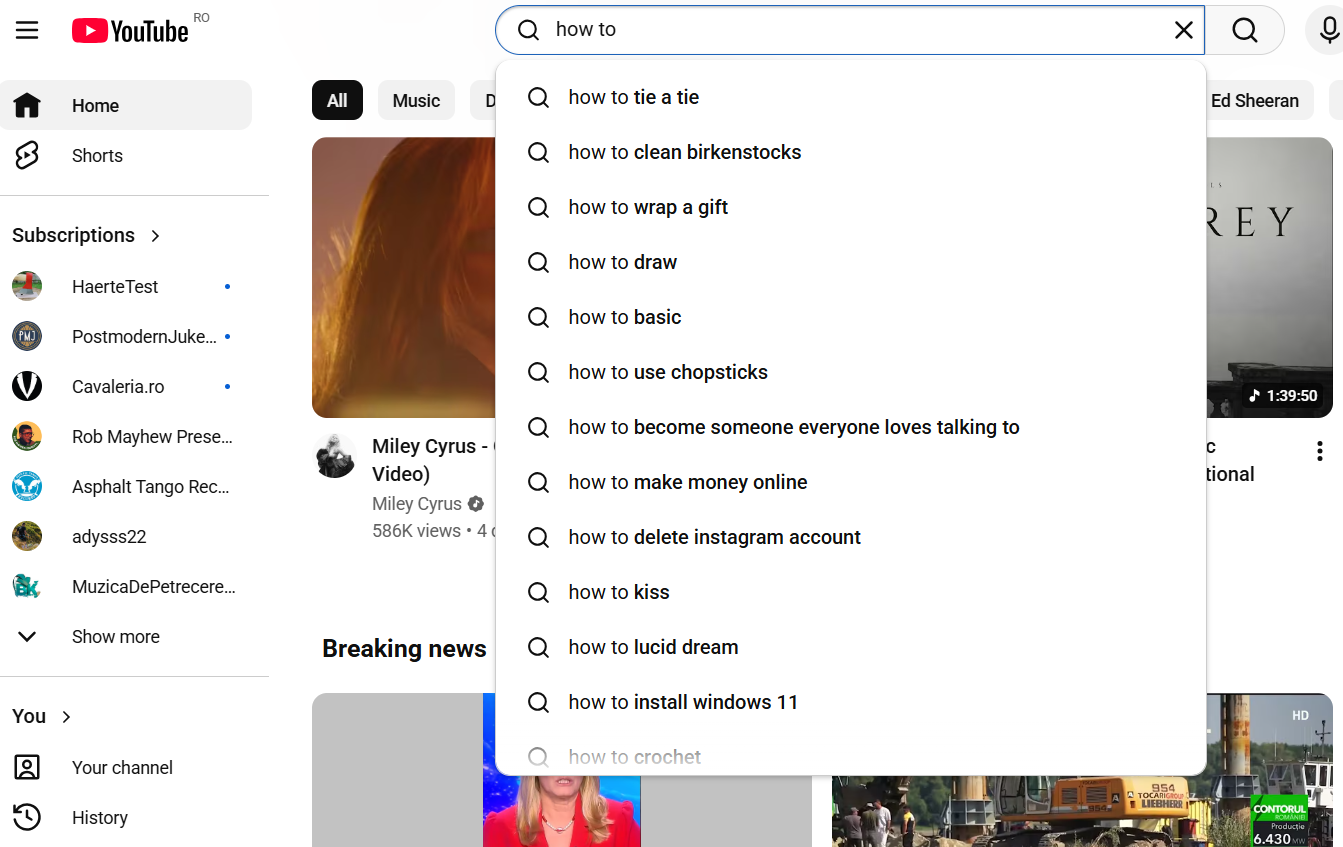Go to Miley Cyrus channel name link
This screenshot has height=847, width=1343.
[x=417, y=504]
